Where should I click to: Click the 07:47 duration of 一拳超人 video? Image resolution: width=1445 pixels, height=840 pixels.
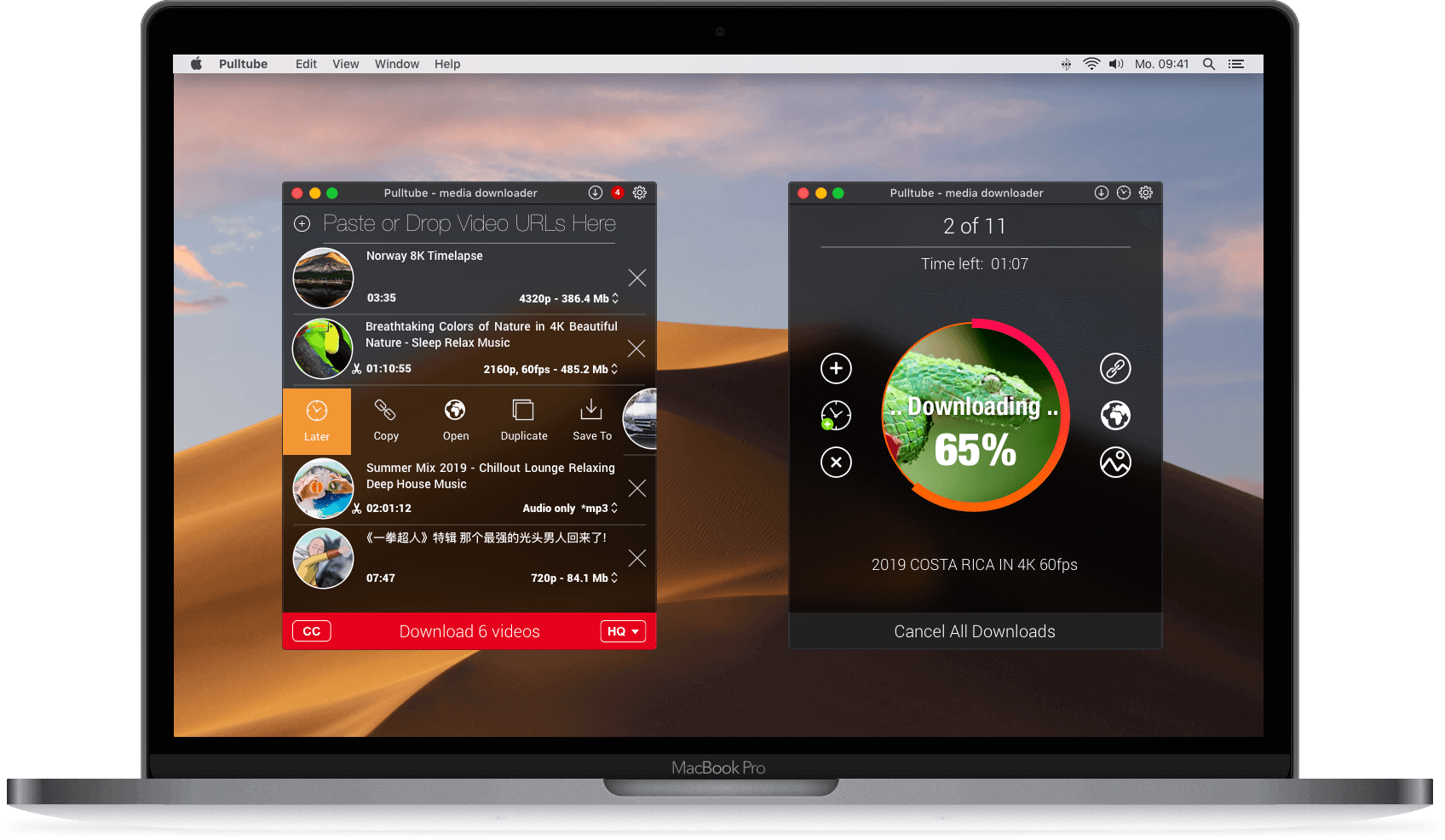(x=381, y=578)
